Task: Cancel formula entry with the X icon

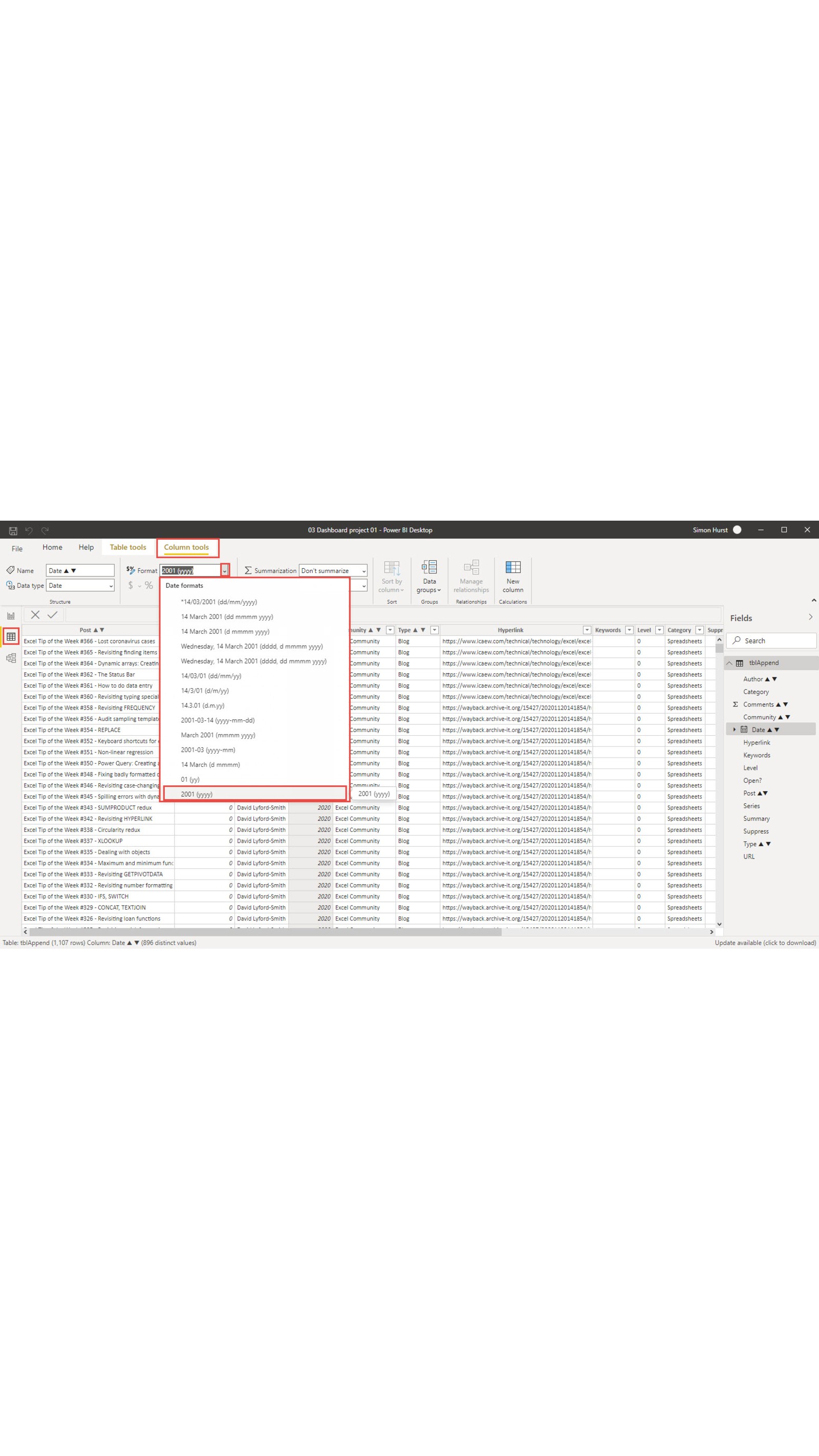Action: (36, 614)
